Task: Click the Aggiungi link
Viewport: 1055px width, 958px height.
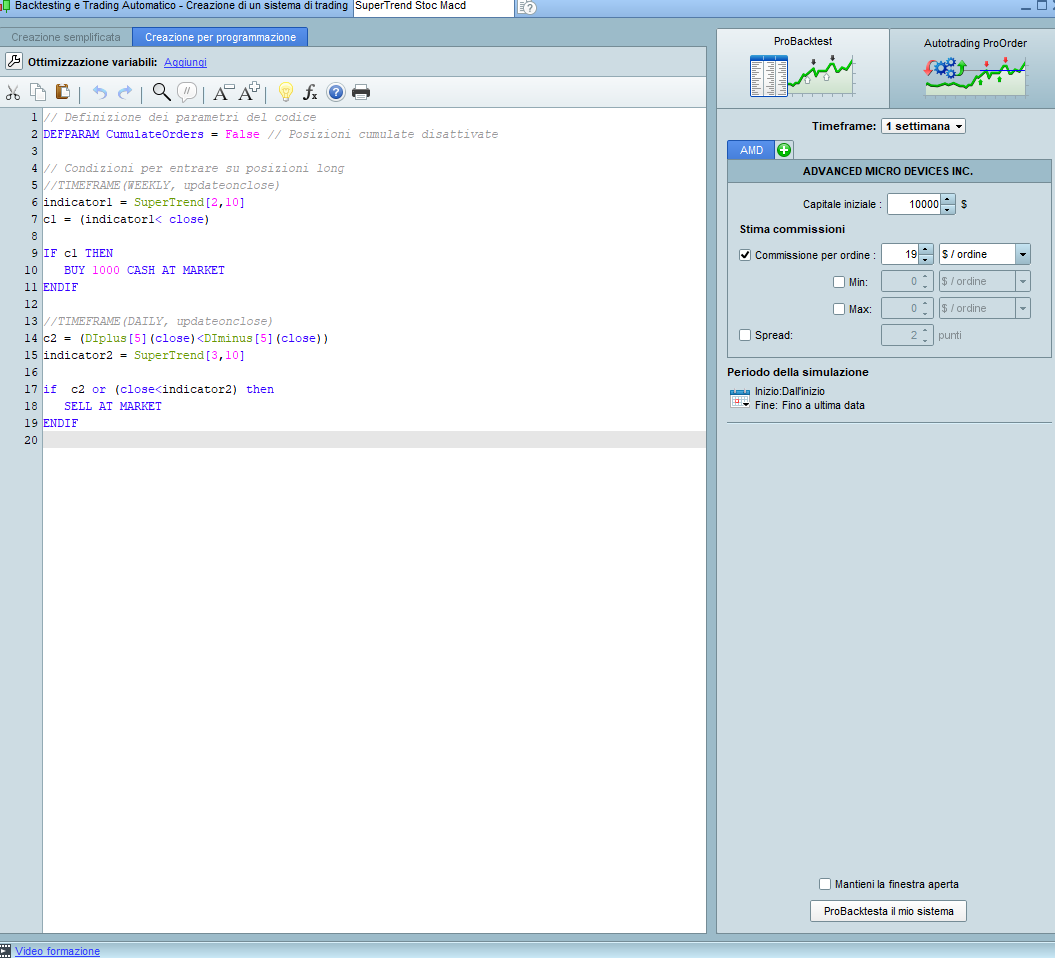Action: (185, 62)
